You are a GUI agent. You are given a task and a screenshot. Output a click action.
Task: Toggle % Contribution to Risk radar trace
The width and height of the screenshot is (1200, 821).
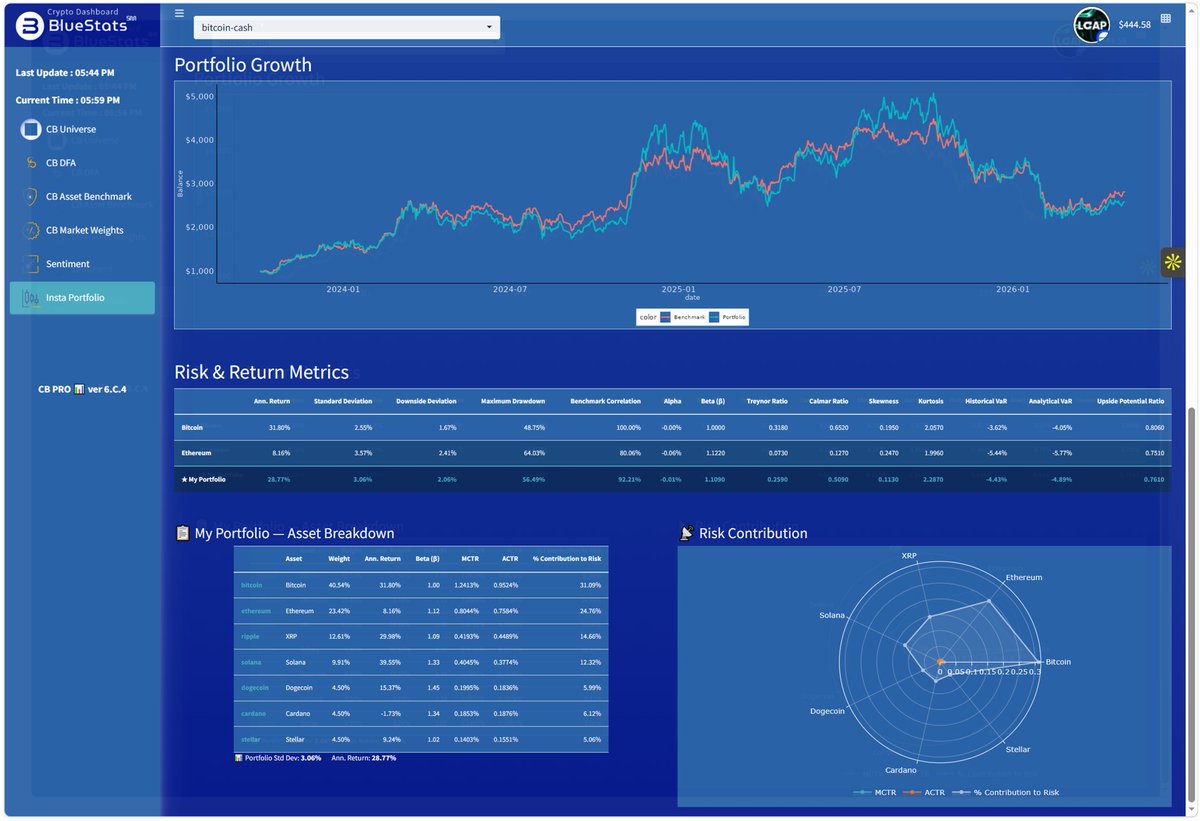pos(1005,792)
